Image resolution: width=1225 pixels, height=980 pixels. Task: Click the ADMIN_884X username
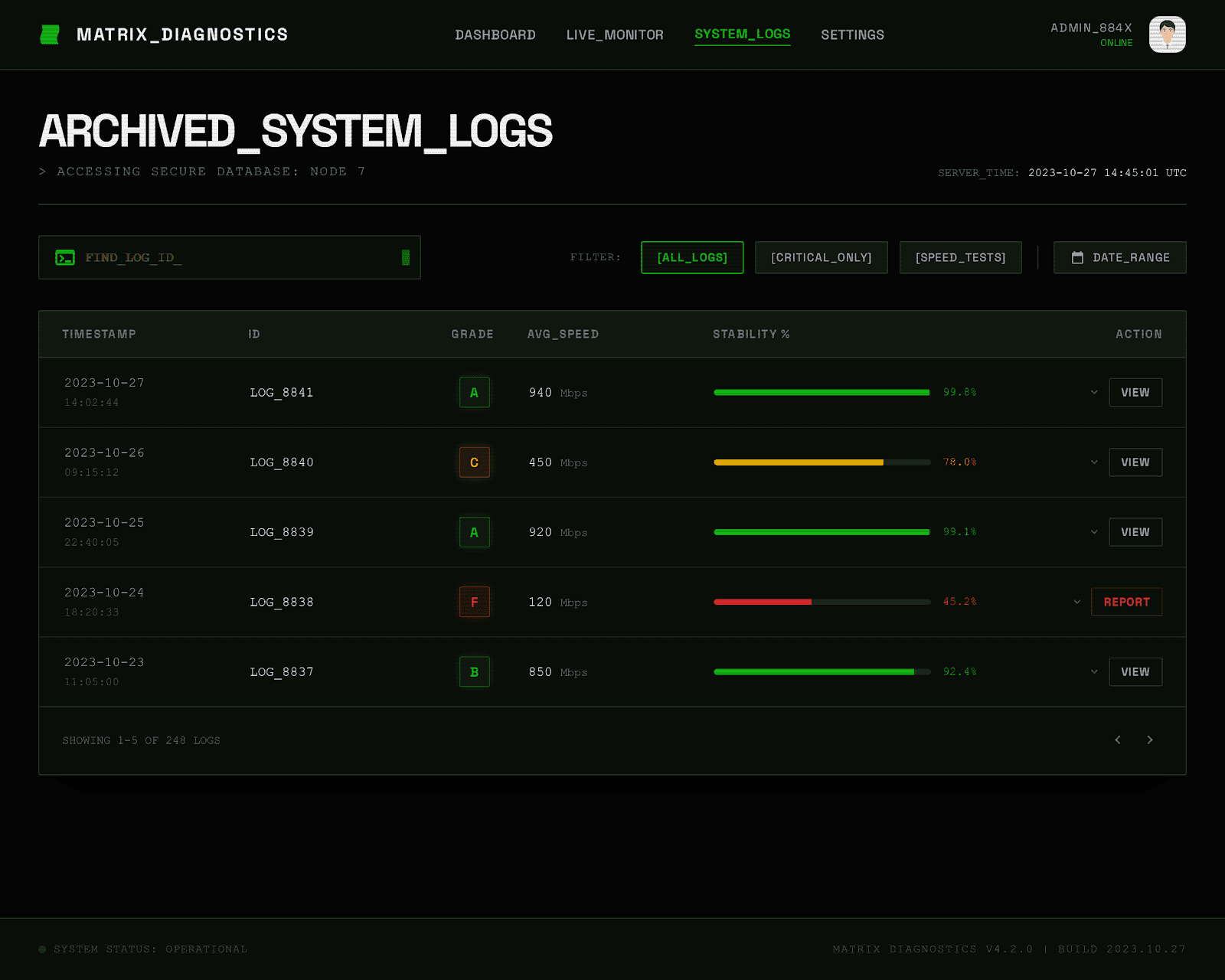pos(1091,28)
